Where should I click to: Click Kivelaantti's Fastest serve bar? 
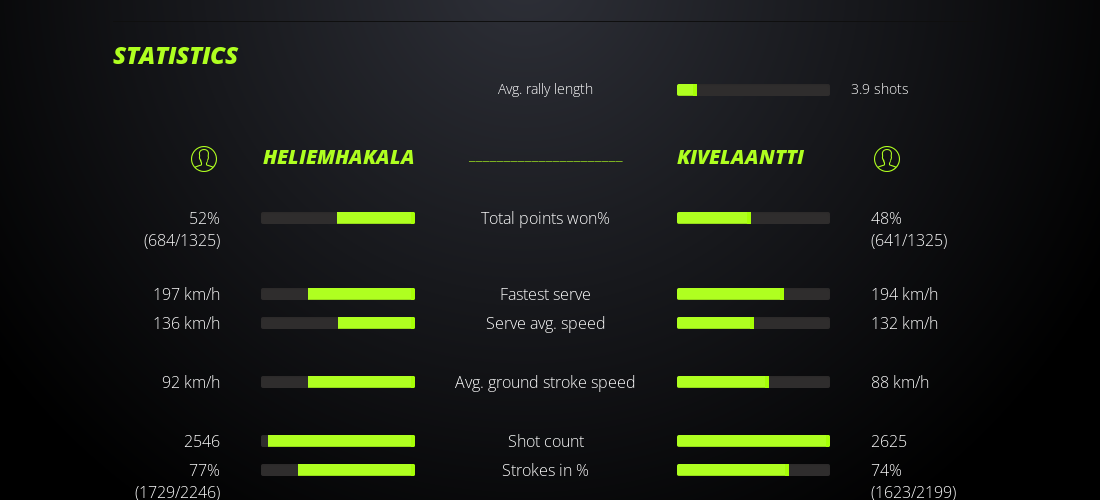click(753, 294)
